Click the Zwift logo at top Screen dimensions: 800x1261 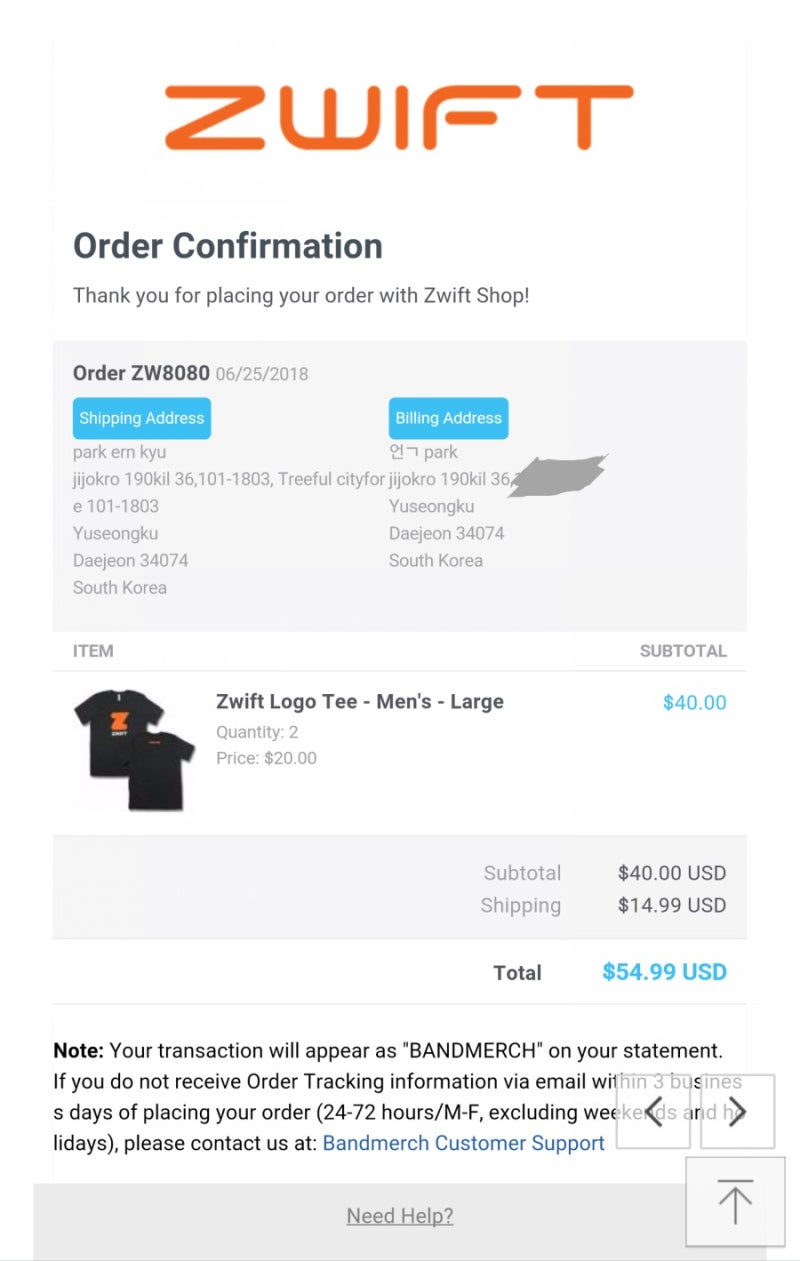pyautogui.click(x=399, y=118)
